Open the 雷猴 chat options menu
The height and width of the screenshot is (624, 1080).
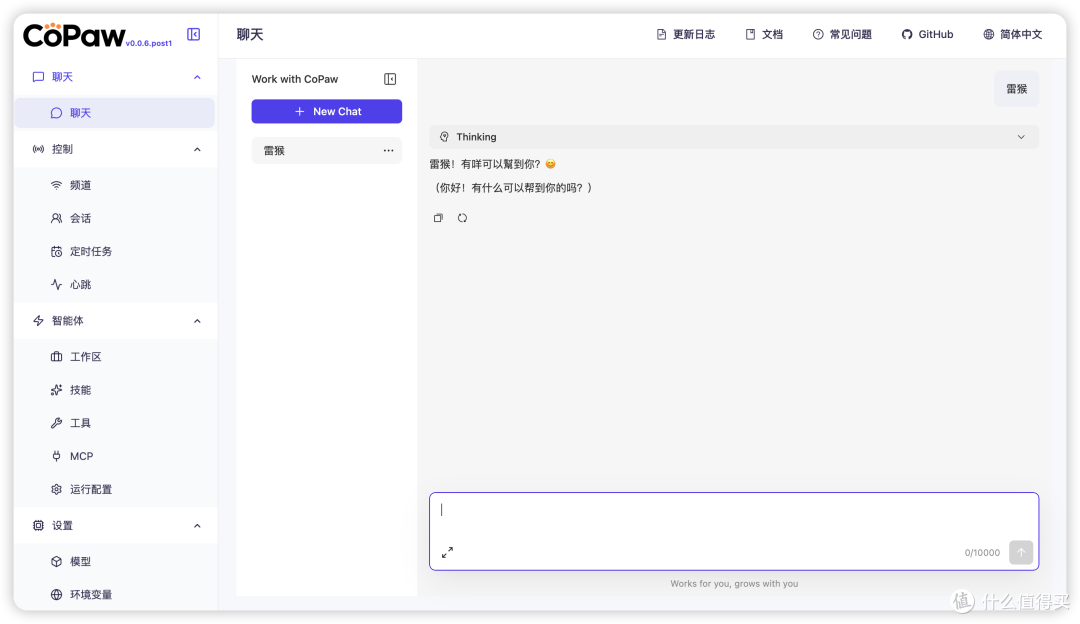[x=388, y=150]
